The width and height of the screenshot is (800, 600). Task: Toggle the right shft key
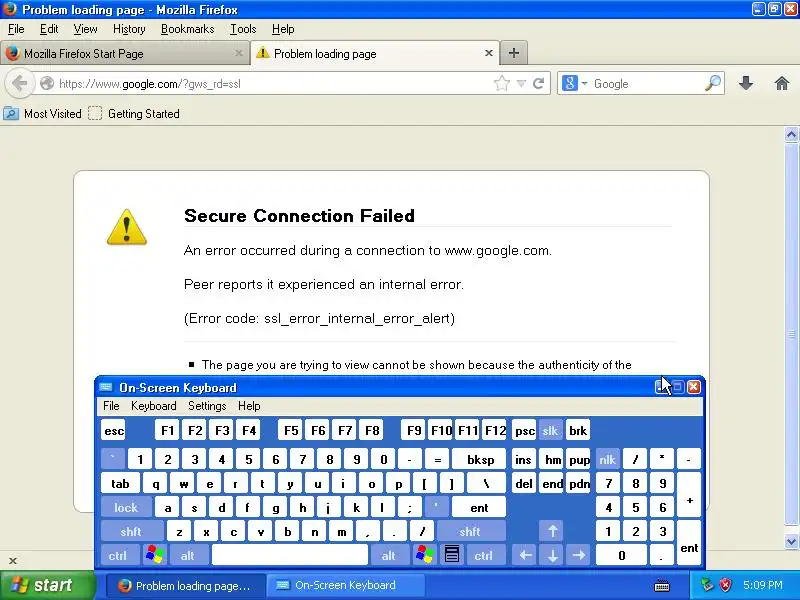470,532
